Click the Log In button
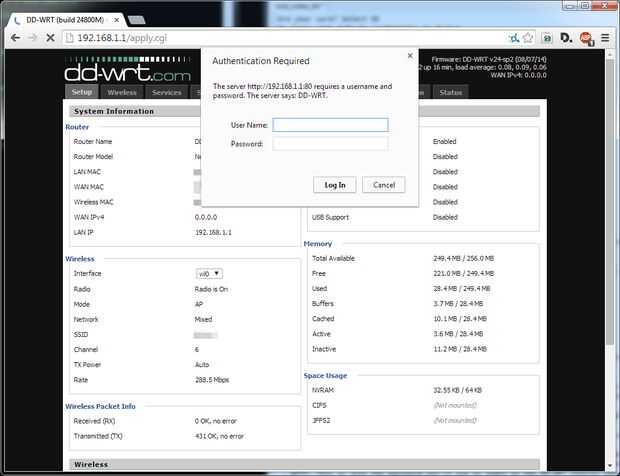This screenshot has width=620, height=476. click(335, 185)
